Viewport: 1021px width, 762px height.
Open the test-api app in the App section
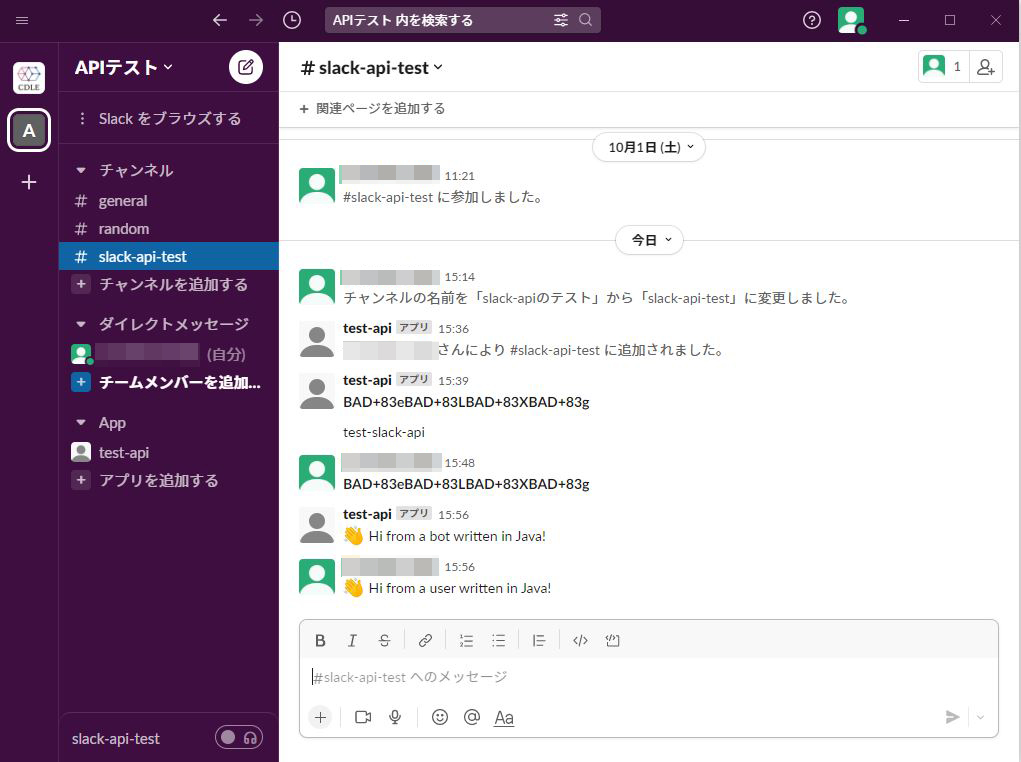[125, 452]
